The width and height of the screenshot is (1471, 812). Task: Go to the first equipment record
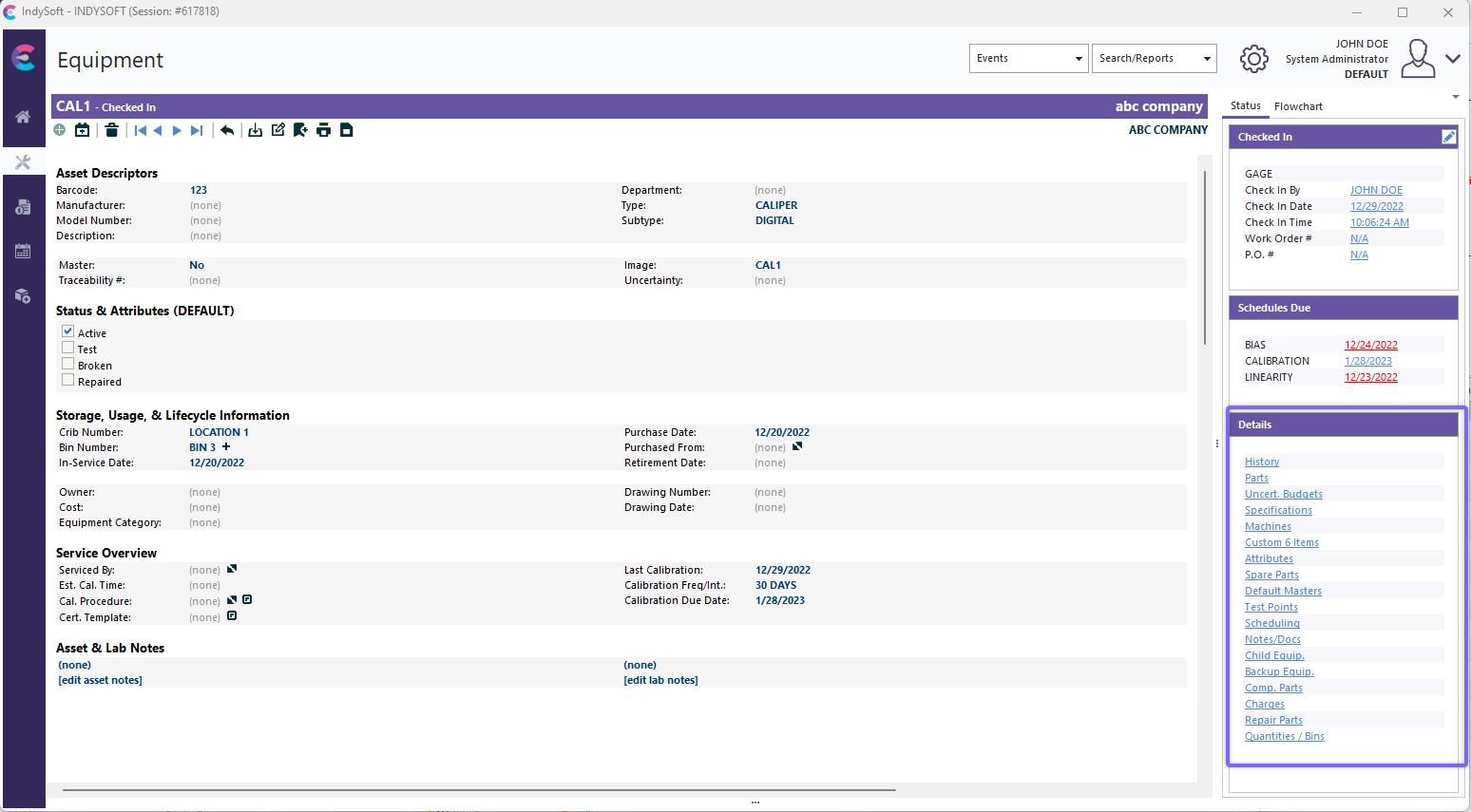tap(140, 130)
